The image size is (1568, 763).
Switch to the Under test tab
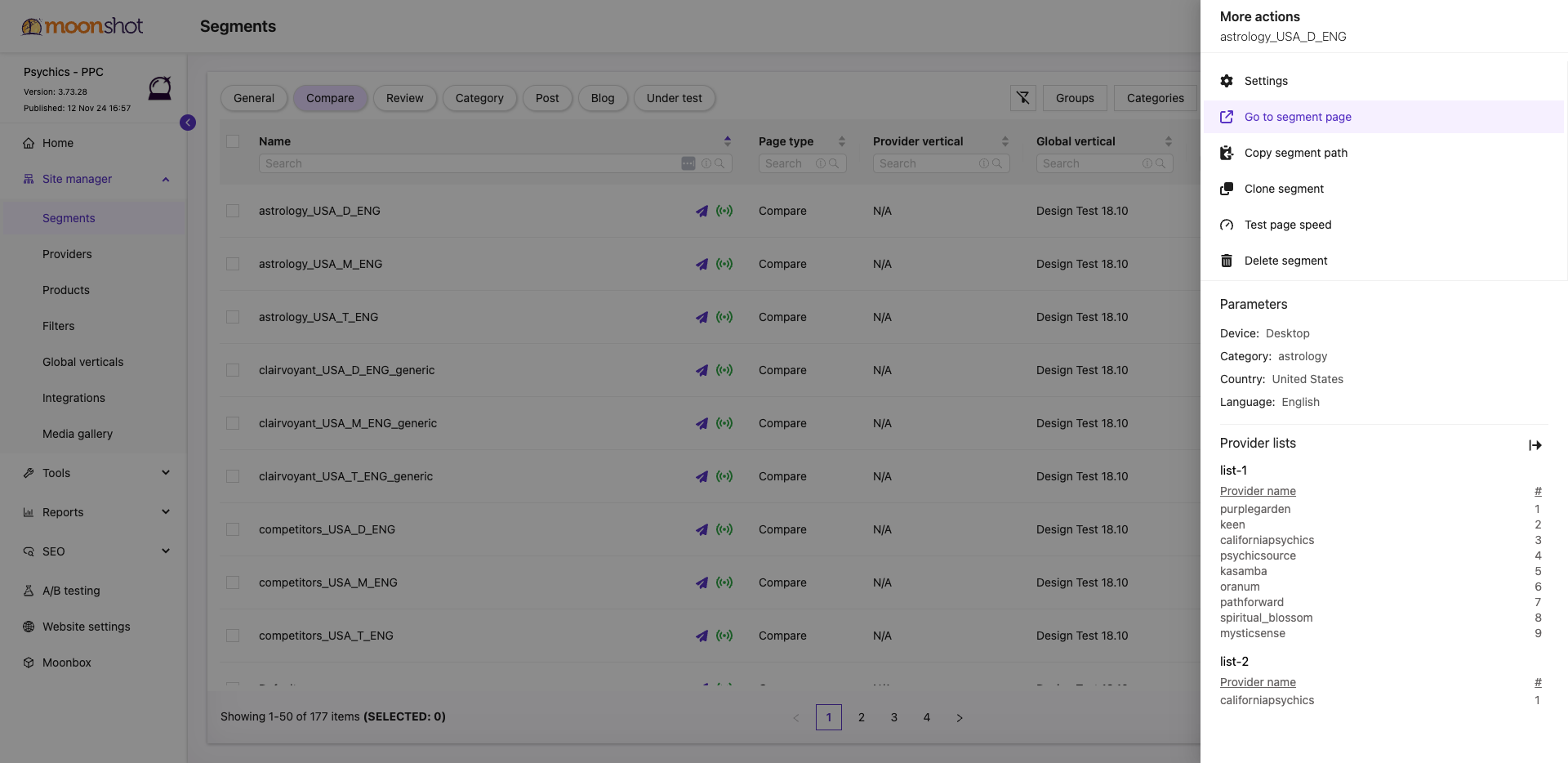point(675,98)
